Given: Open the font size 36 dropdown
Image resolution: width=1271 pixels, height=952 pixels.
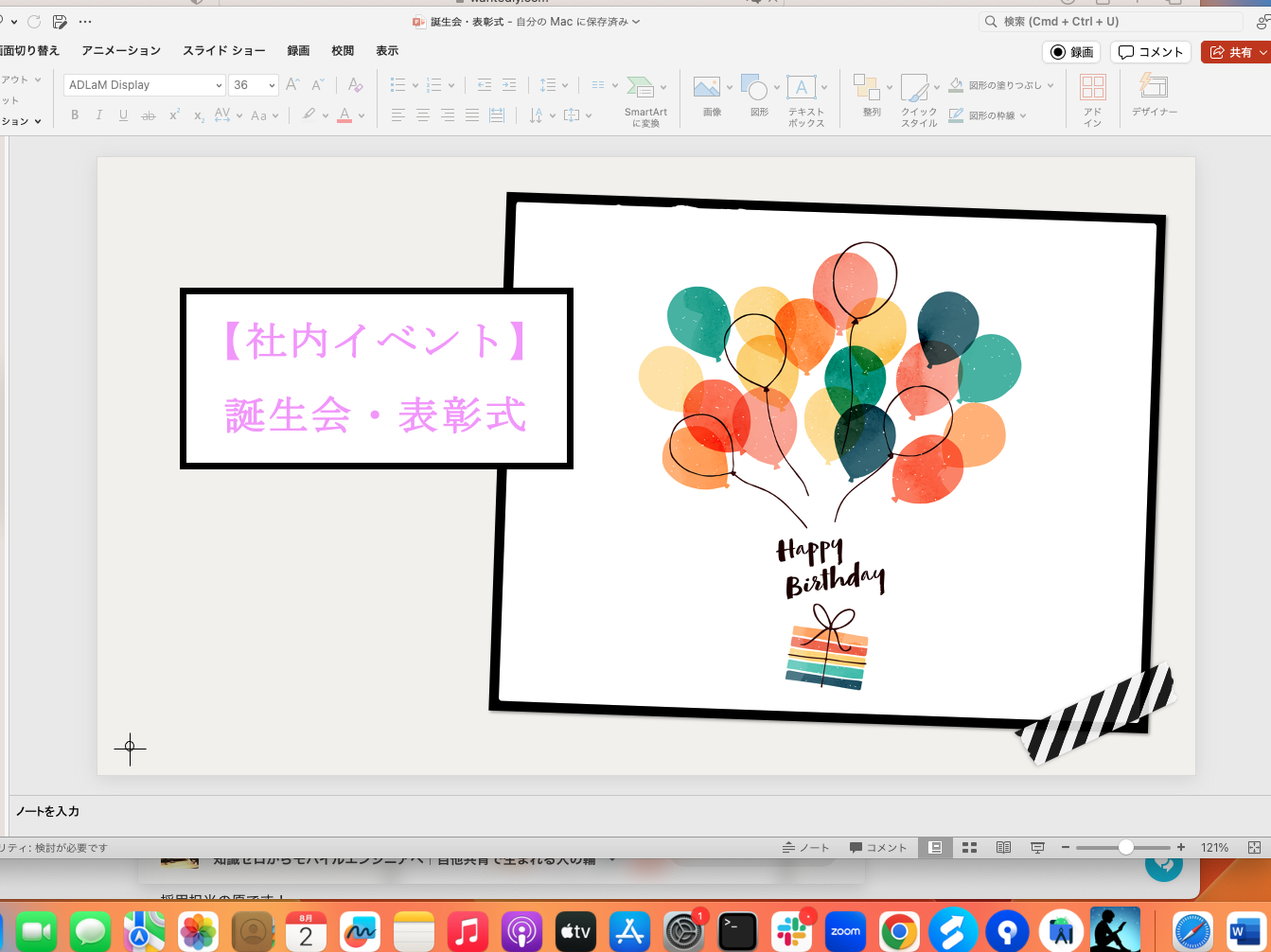Looking at the screenshot, I should pyautogui.click(x=273, y=85).
